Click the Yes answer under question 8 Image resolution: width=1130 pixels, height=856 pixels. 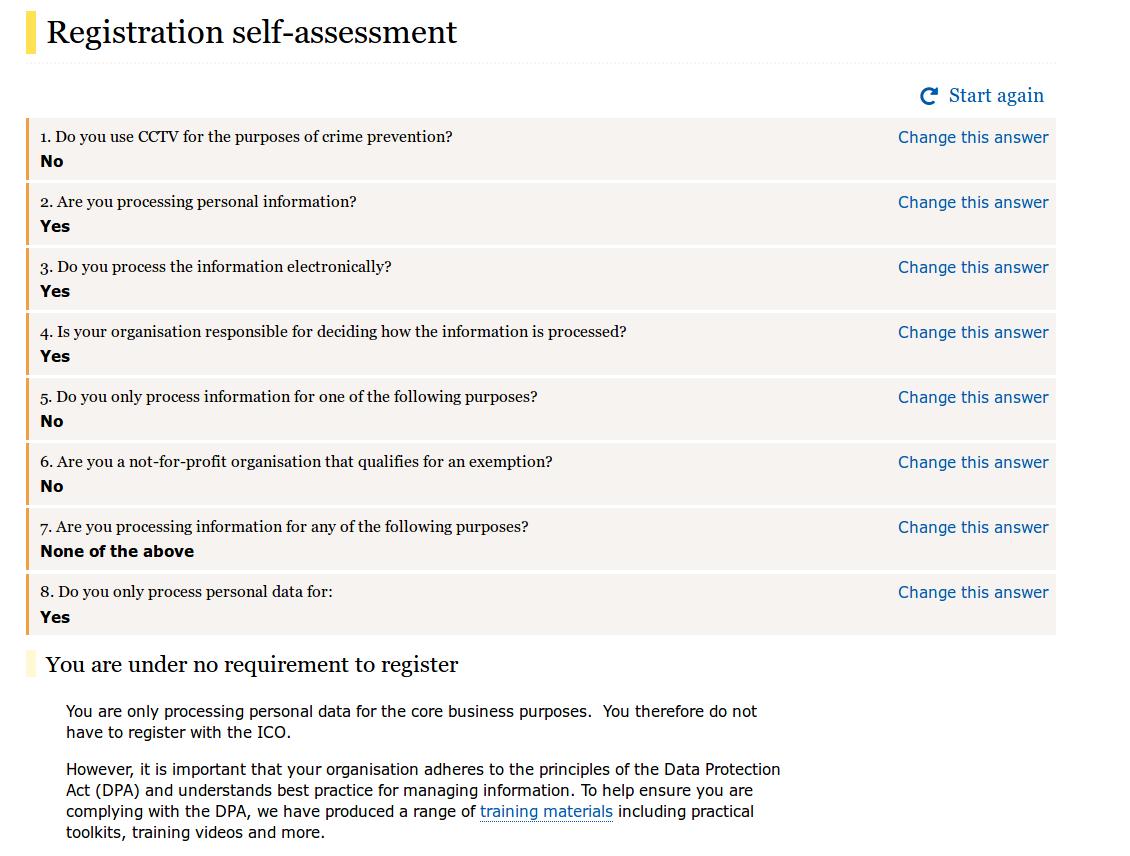[55, 618]
